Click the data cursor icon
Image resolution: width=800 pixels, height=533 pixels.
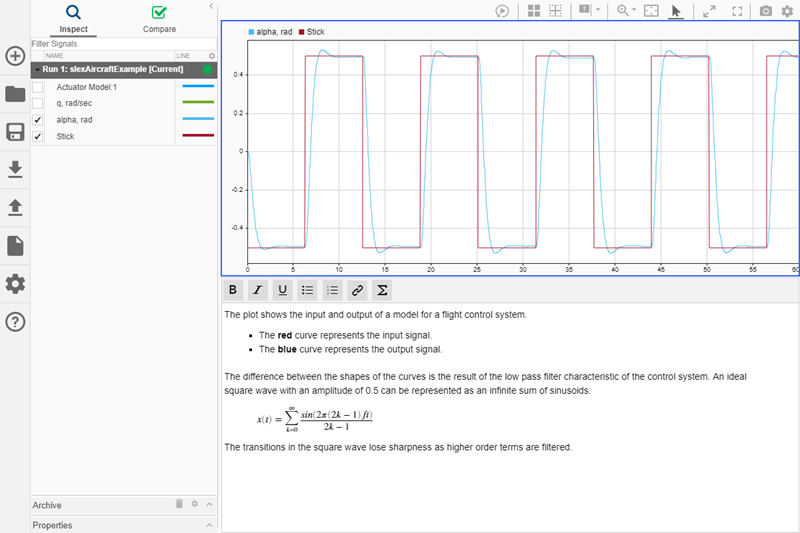pos(585,10)
